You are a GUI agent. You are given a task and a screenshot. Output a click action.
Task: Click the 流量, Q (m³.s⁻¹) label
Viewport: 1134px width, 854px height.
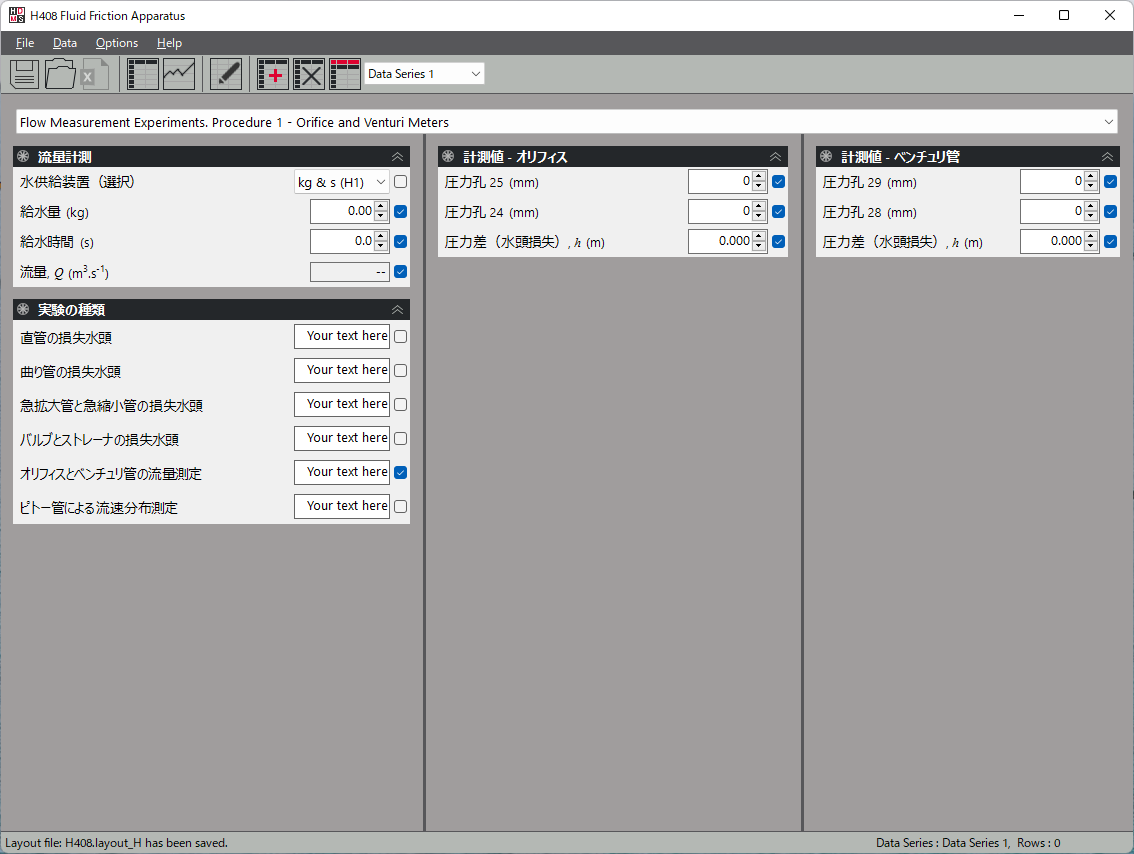tap(64, 273)
